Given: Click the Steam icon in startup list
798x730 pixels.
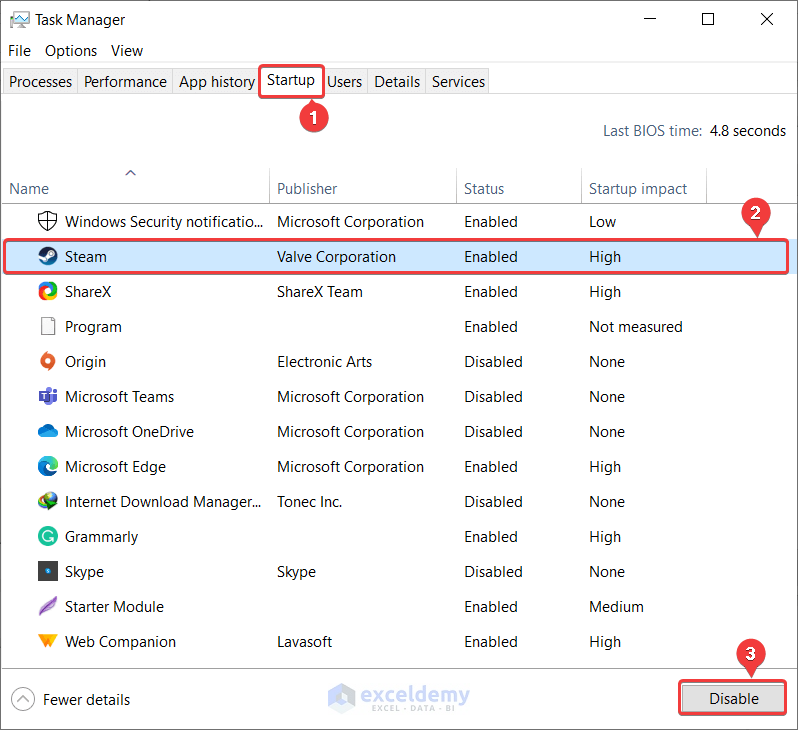Looking at the screenshot, I should (x=47, y=257).
